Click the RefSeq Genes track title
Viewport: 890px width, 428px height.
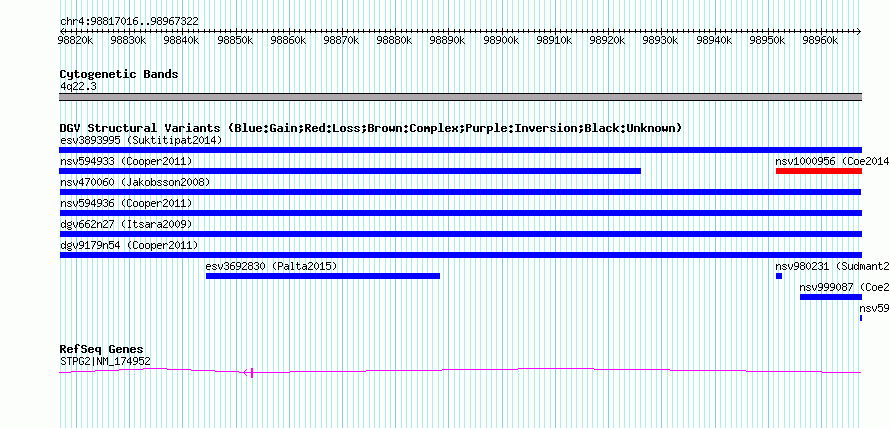pos(102,349)
